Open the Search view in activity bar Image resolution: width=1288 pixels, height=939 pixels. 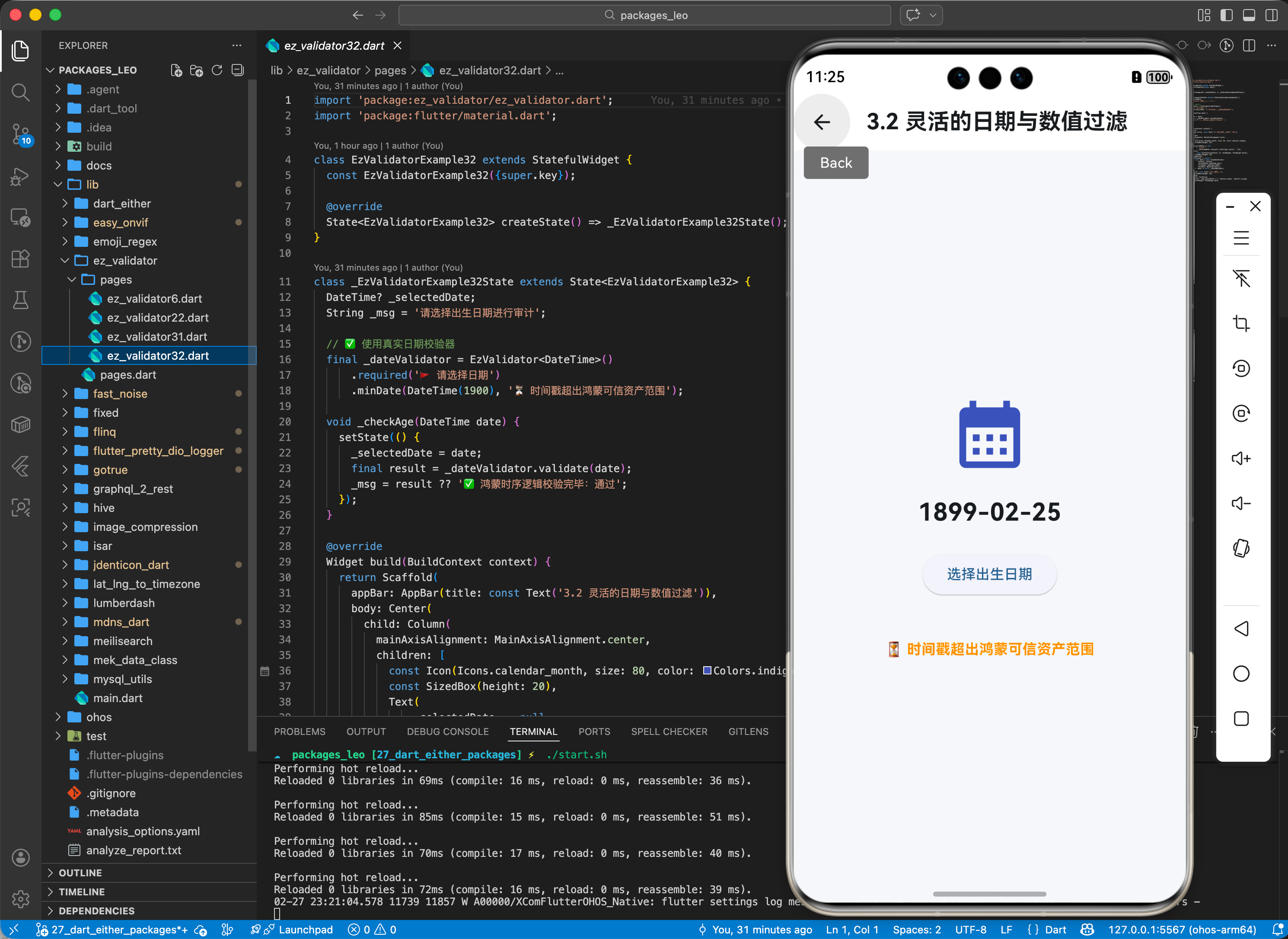pos(20,92)
